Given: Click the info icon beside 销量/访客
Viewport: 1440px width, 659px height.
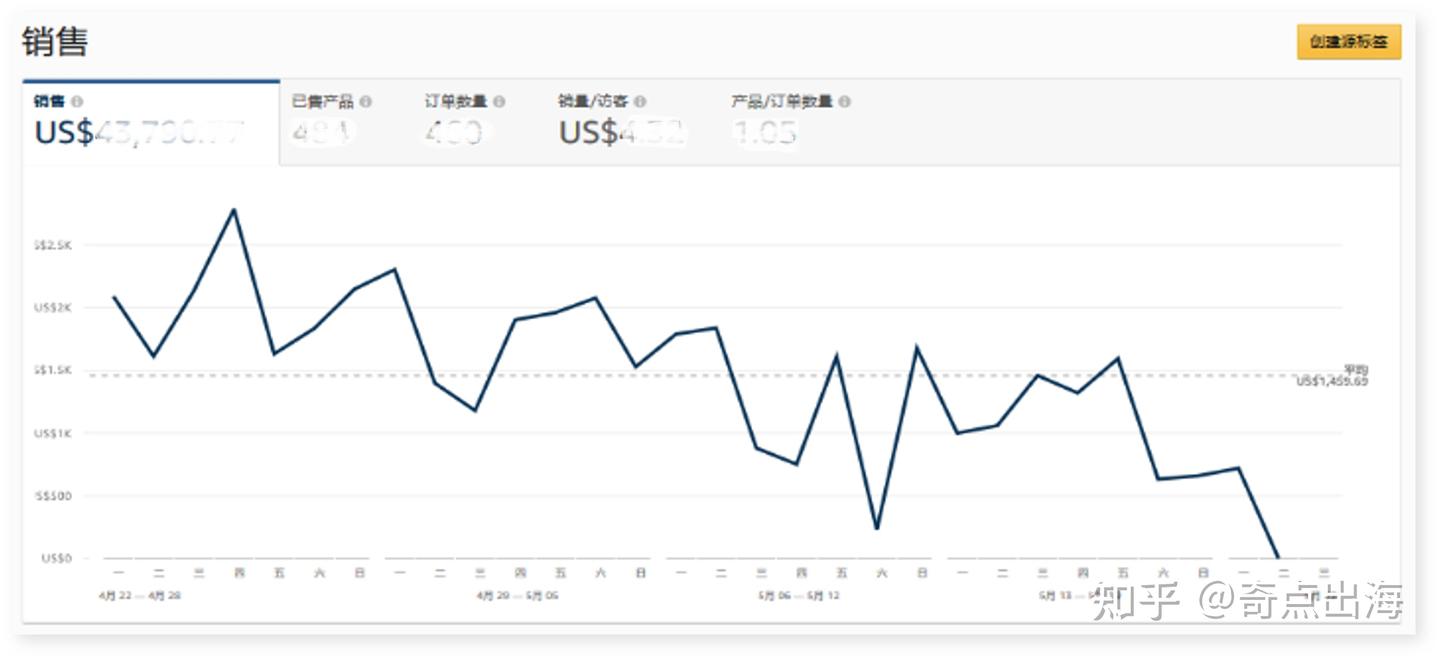Looking at the screenshot, I should (640, 102).
